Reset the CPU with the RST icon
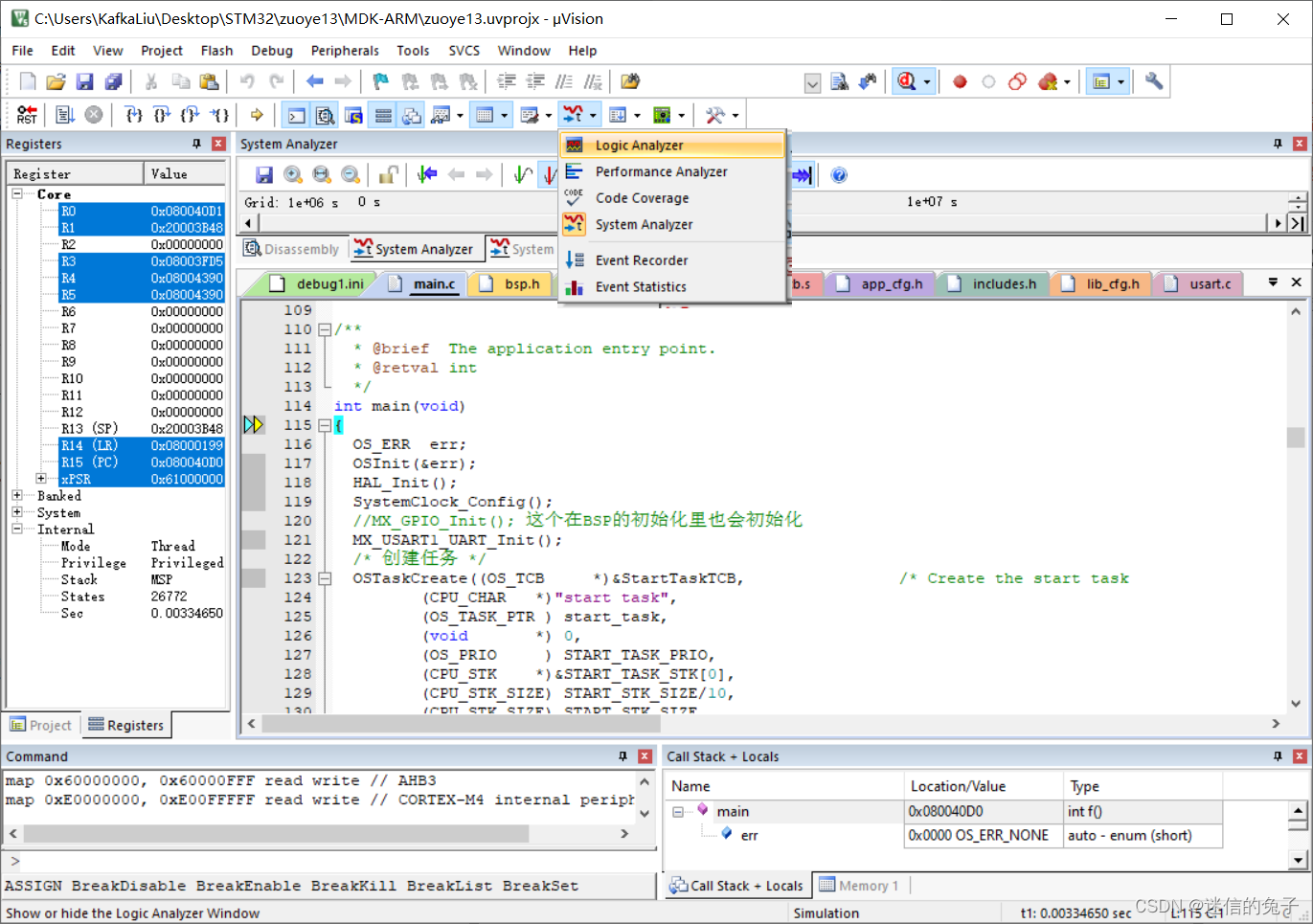Image resolution: width=1313 pixels, height=924 pixels. click(x=27, y=116)
